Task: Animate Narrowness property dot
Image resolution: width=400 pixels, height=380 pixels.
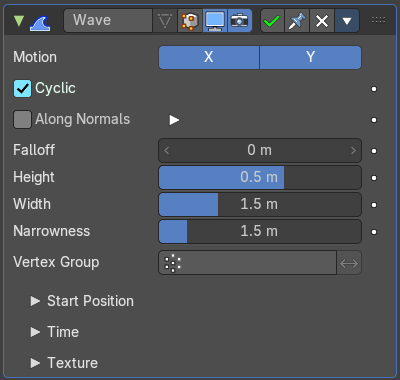Action: coord(374,232)
